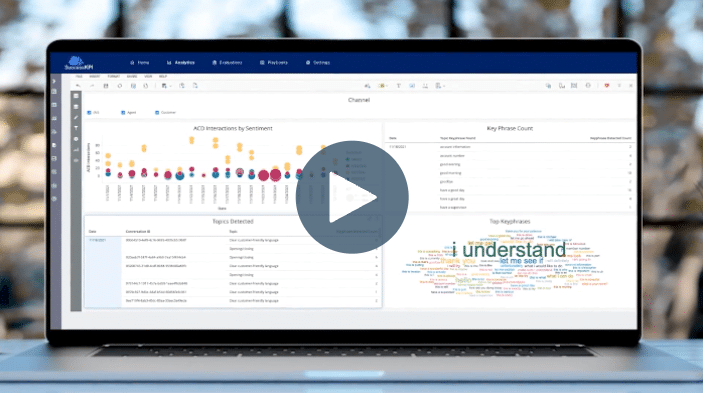Select the account number row
The image size is (703, 393).
click(x=510, y=155)
